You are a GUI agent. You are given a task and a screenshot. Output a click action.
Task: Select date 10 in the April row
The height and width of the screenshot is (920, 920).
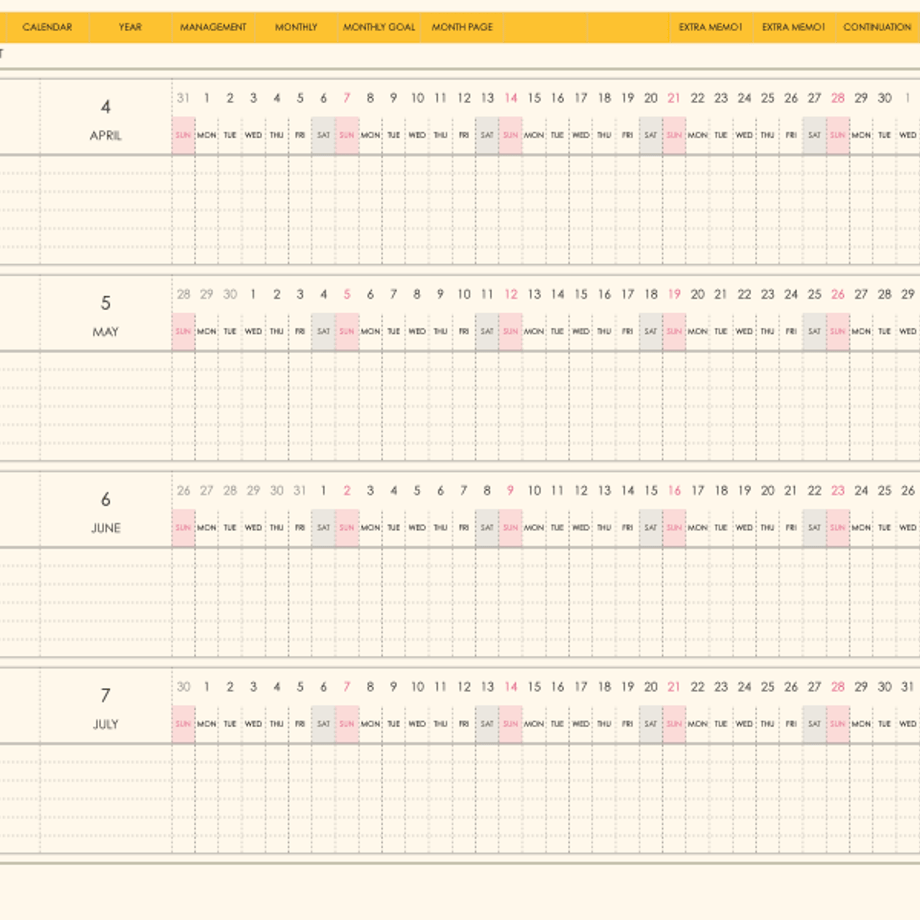[x=417, y=98]
